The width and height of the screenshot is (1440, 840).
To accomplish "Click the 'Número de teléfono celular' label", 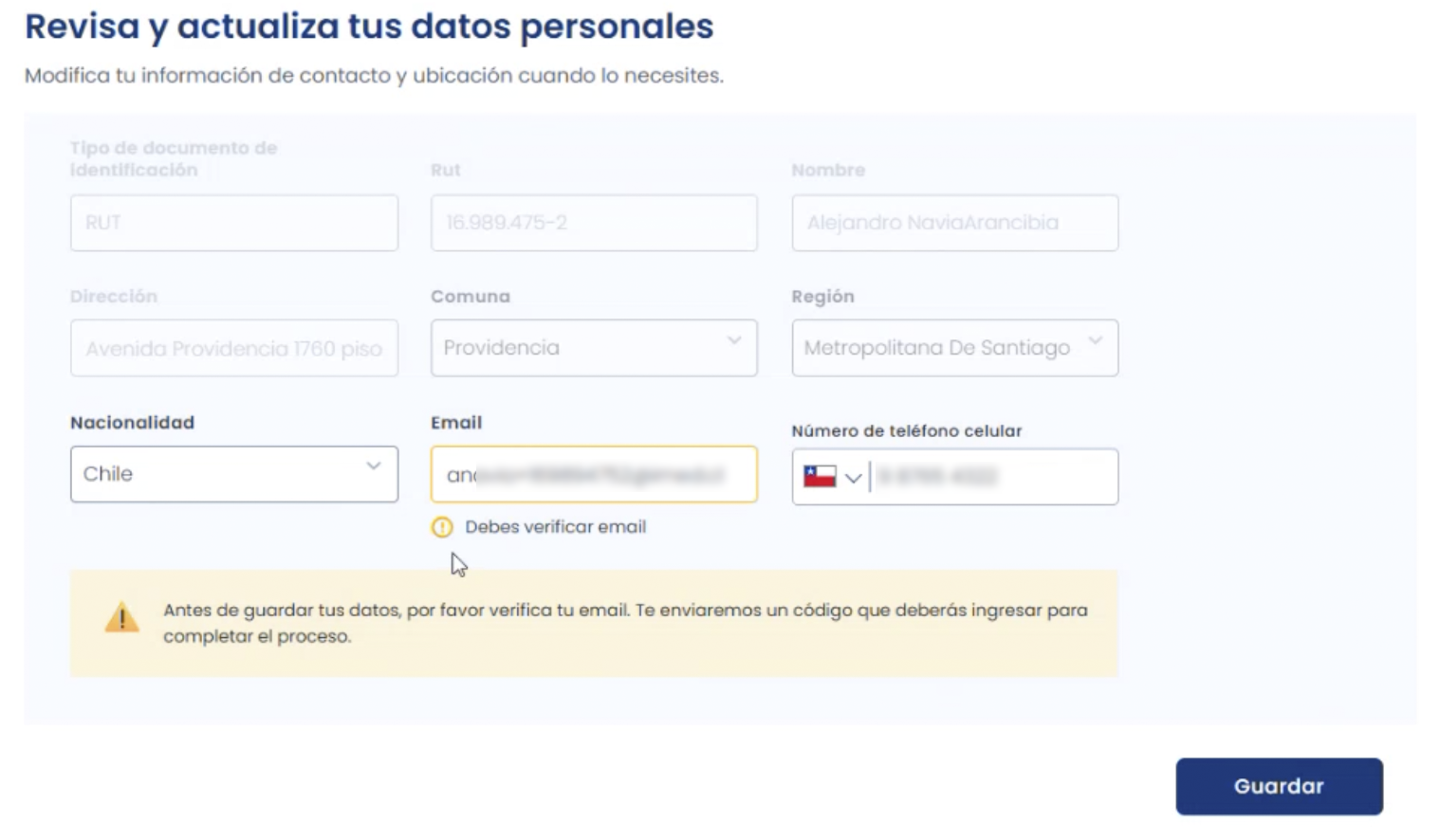I will click(x=907, y=429).
